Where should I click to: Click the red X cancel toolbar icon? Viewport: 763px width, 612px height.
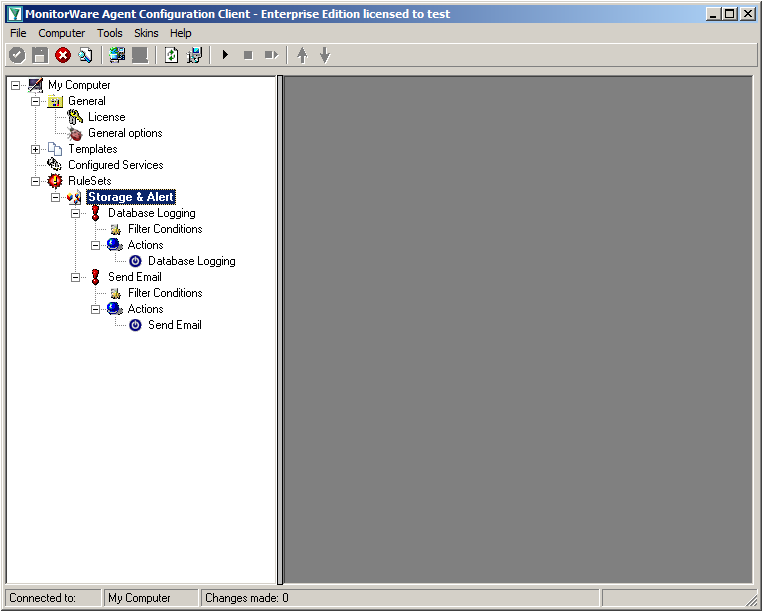[x=63, y=55]
